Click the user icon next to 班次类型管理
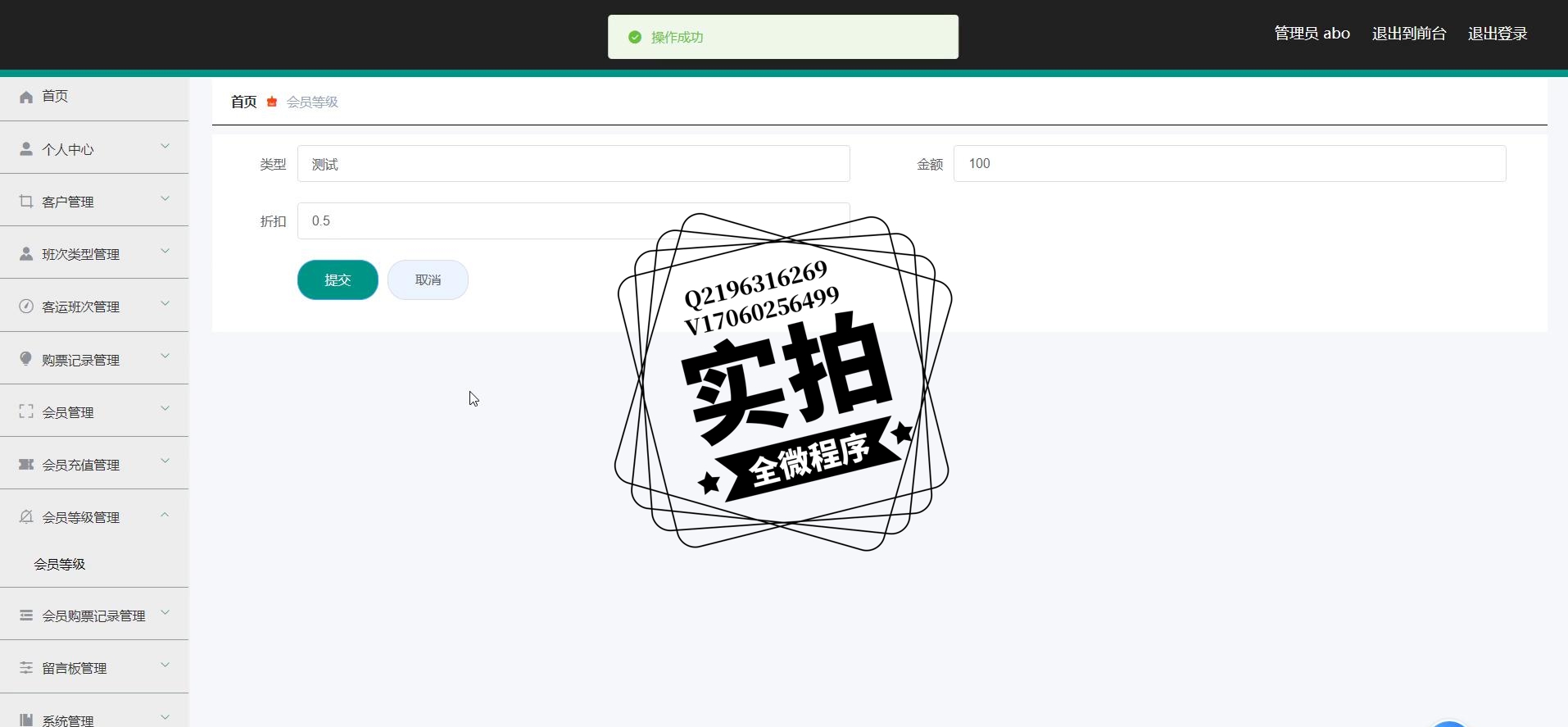 [x=26, y=254]
